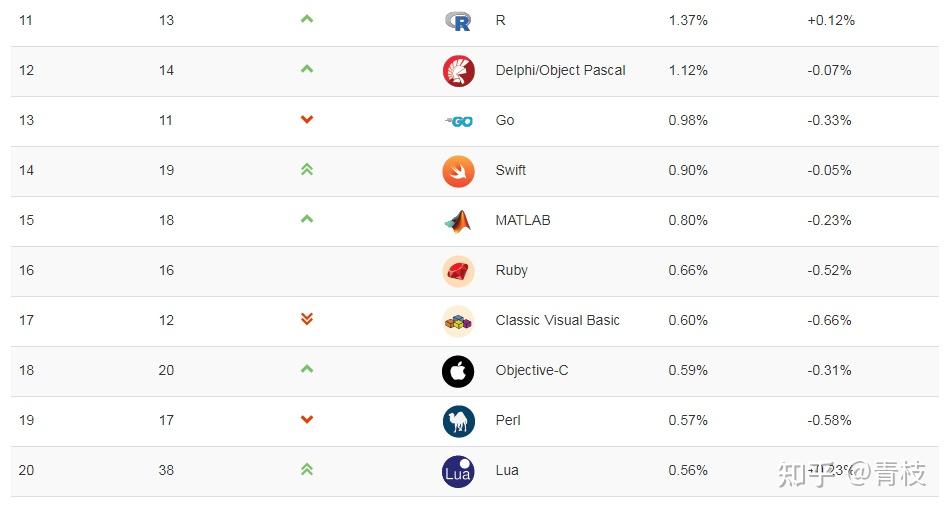
Task: Click the Classic Visual Basic blocks icon
Action: [459, 321]
